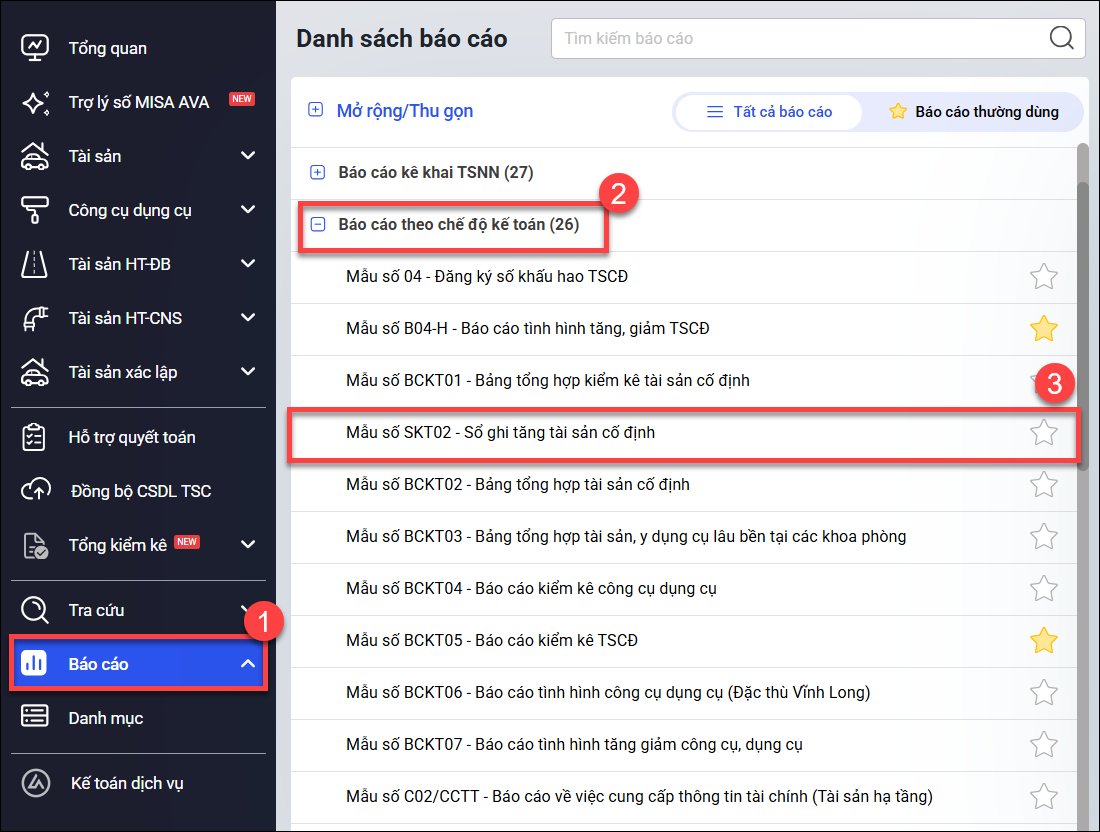Viewport: 1100px width, 832px height.
Task: Click the search magnifier icon
Action: pyautogui.click(x=1061, y=39)
